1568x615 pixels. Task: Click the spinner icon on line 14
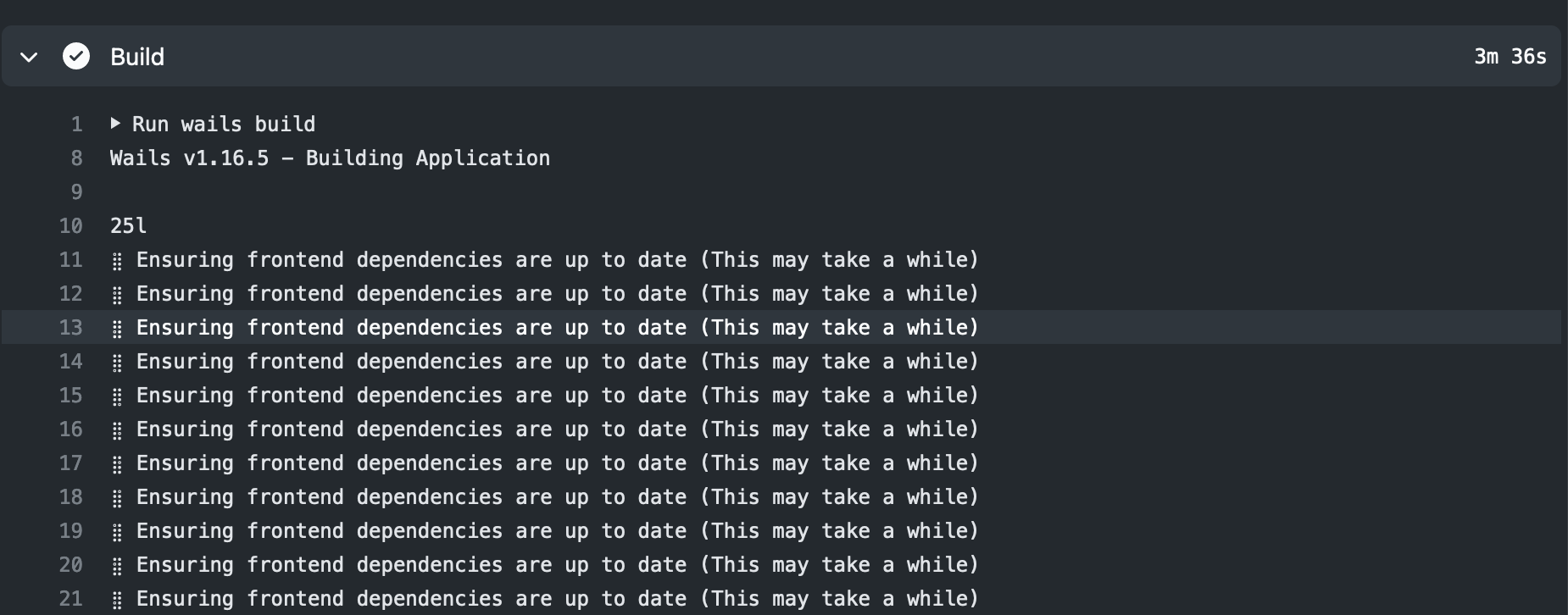click(x=118, y=361)
